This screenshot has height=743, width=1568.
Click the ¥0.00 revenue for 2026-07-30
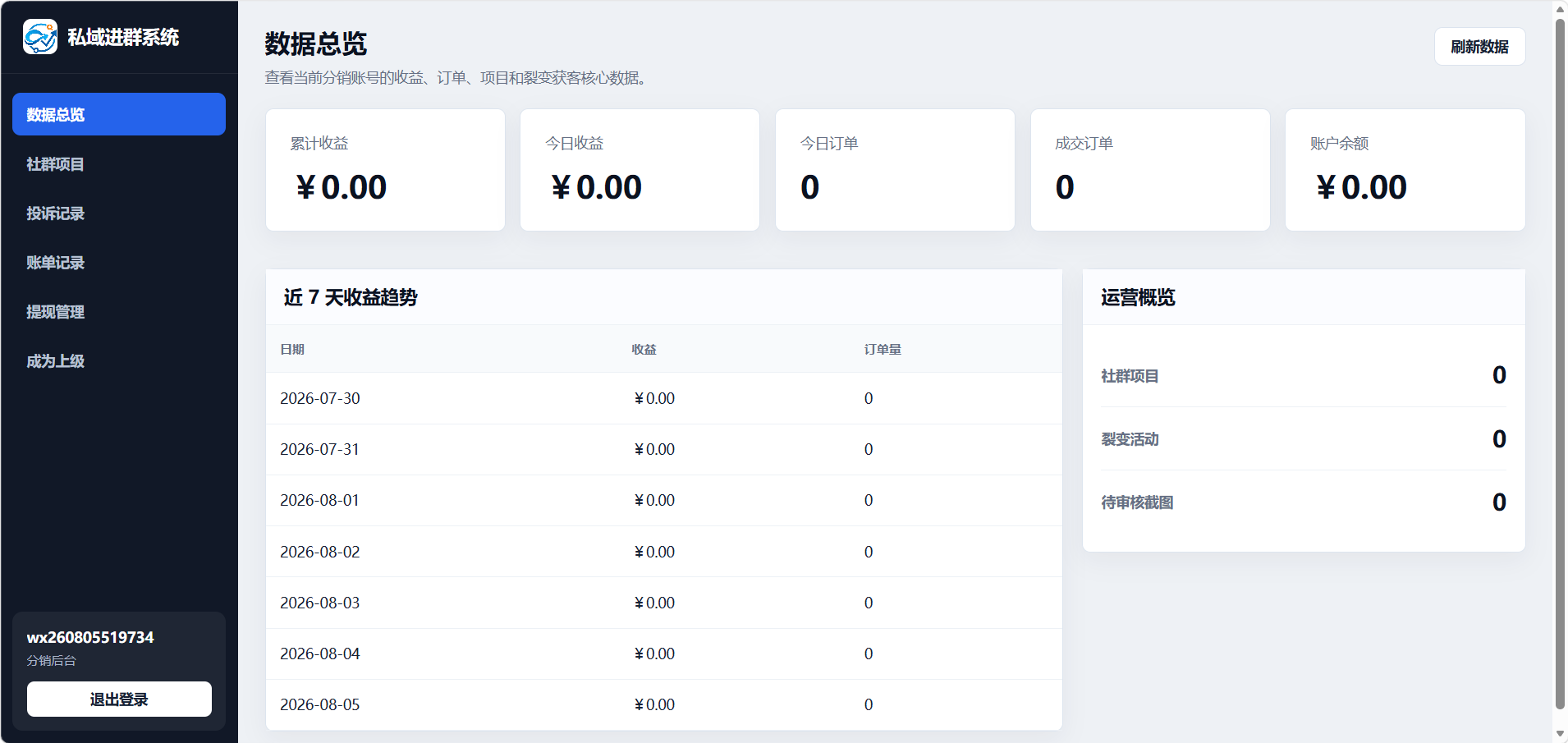pos(654,398)
